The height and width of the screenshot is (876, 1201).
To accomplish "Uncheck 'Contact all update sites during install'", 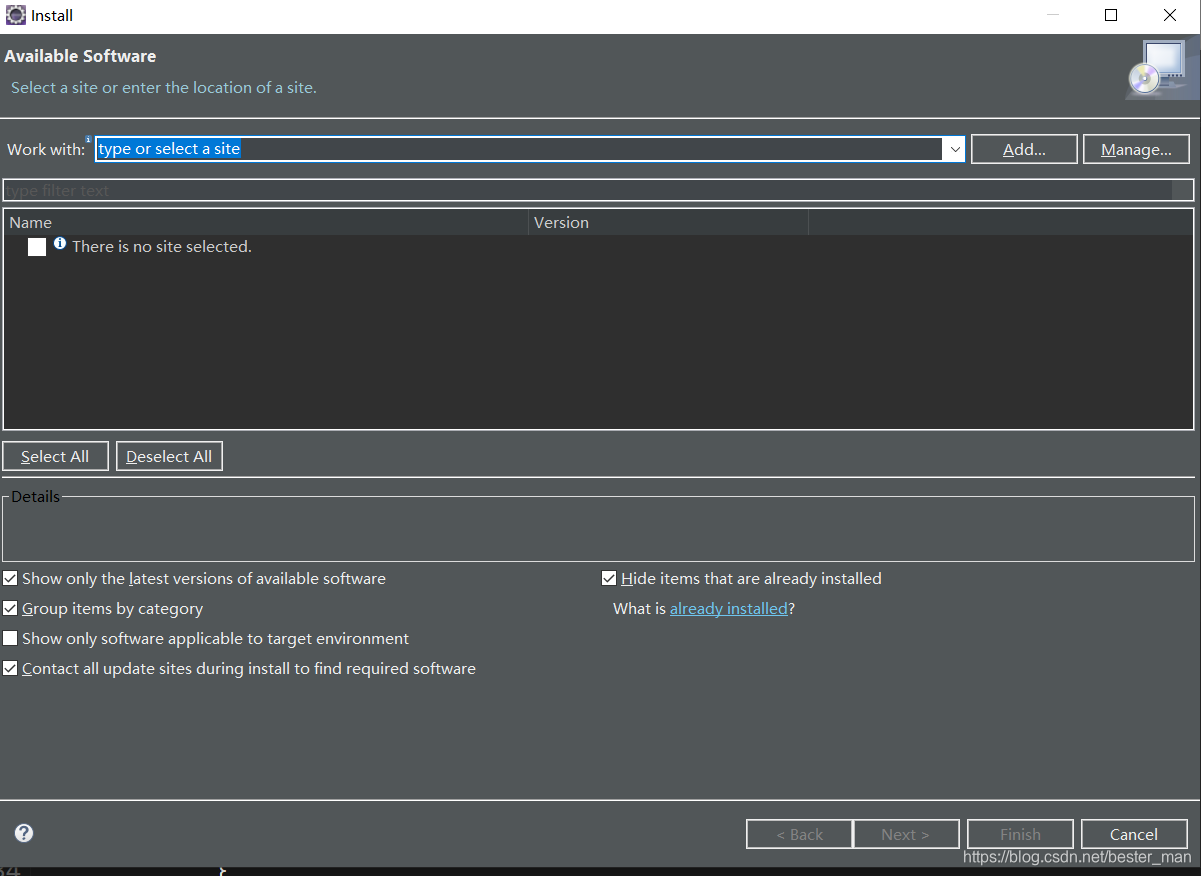I will click(10, 668).
